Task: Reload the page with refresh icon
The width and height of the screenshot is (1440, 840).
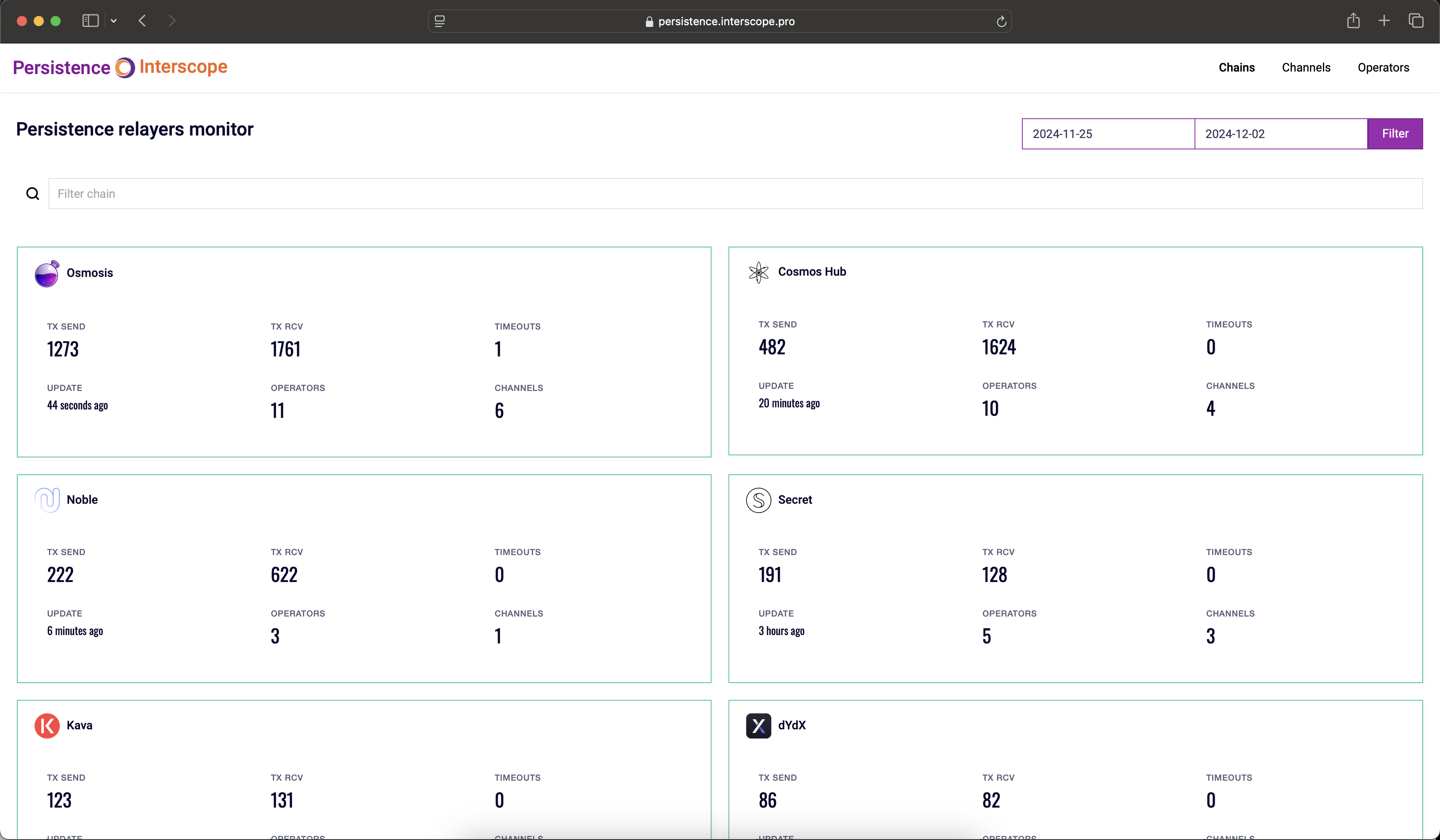Action: (1001, 22)
